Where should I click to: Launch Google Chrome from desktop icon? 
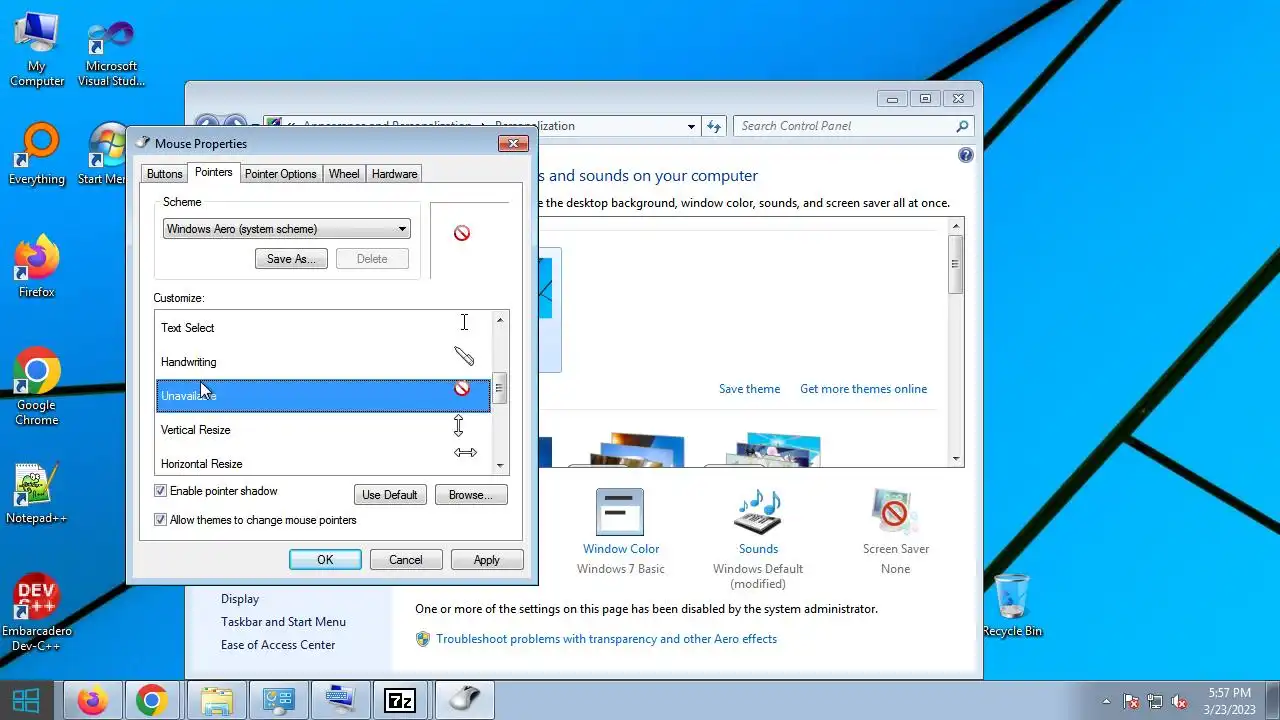pyautogui.click(x=37, y=387)
